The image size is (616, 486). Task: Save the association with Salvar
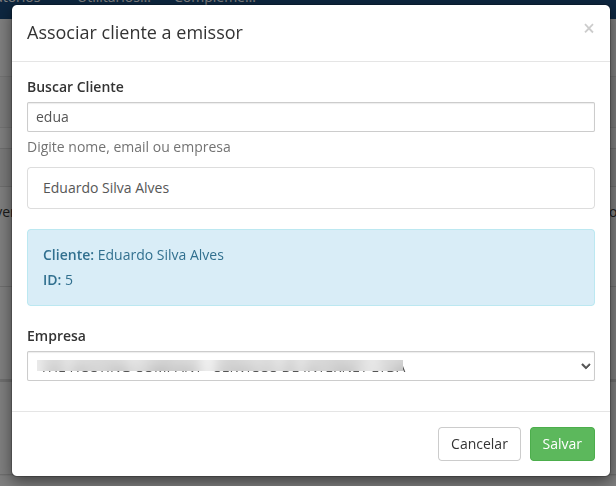pos(562,443)
